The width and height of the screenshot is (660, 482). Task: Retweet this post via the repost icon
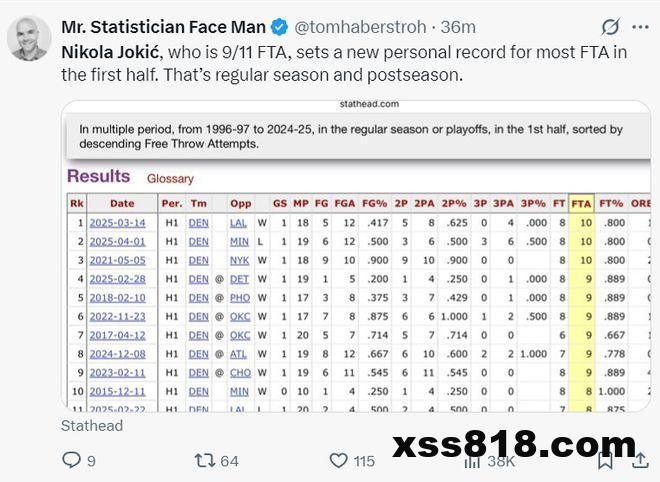pos(205,461)
